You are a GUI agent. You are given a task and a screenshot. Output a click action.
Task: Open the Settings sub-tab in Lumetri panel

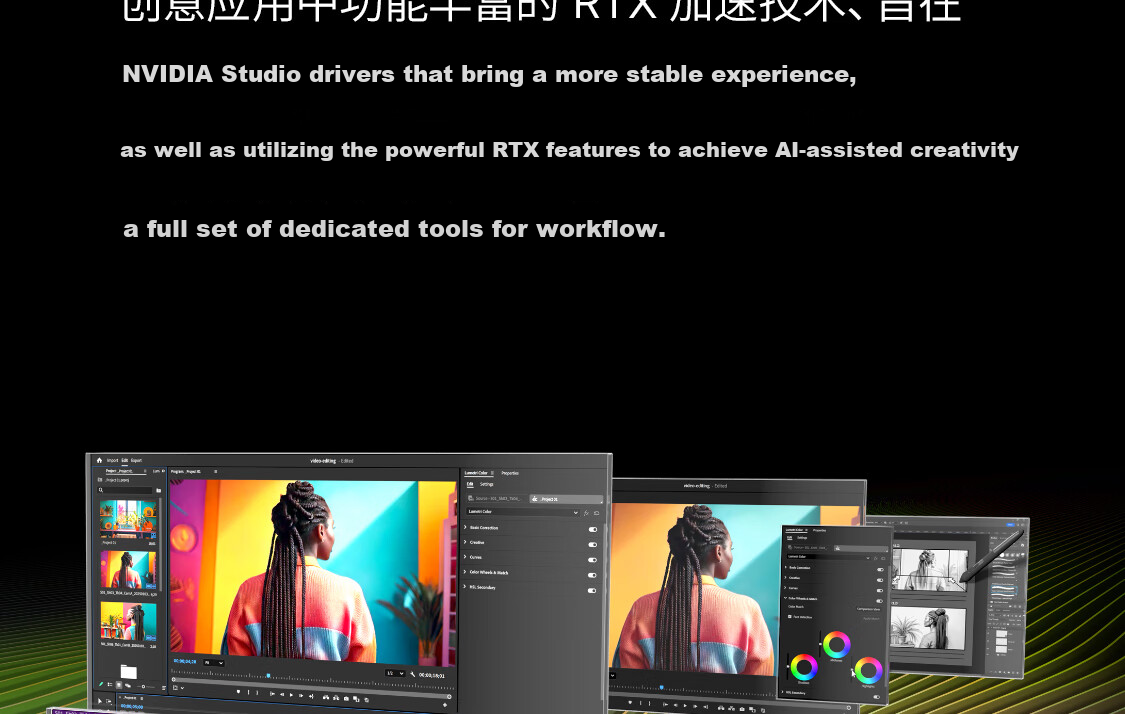(x=486, y=484)
